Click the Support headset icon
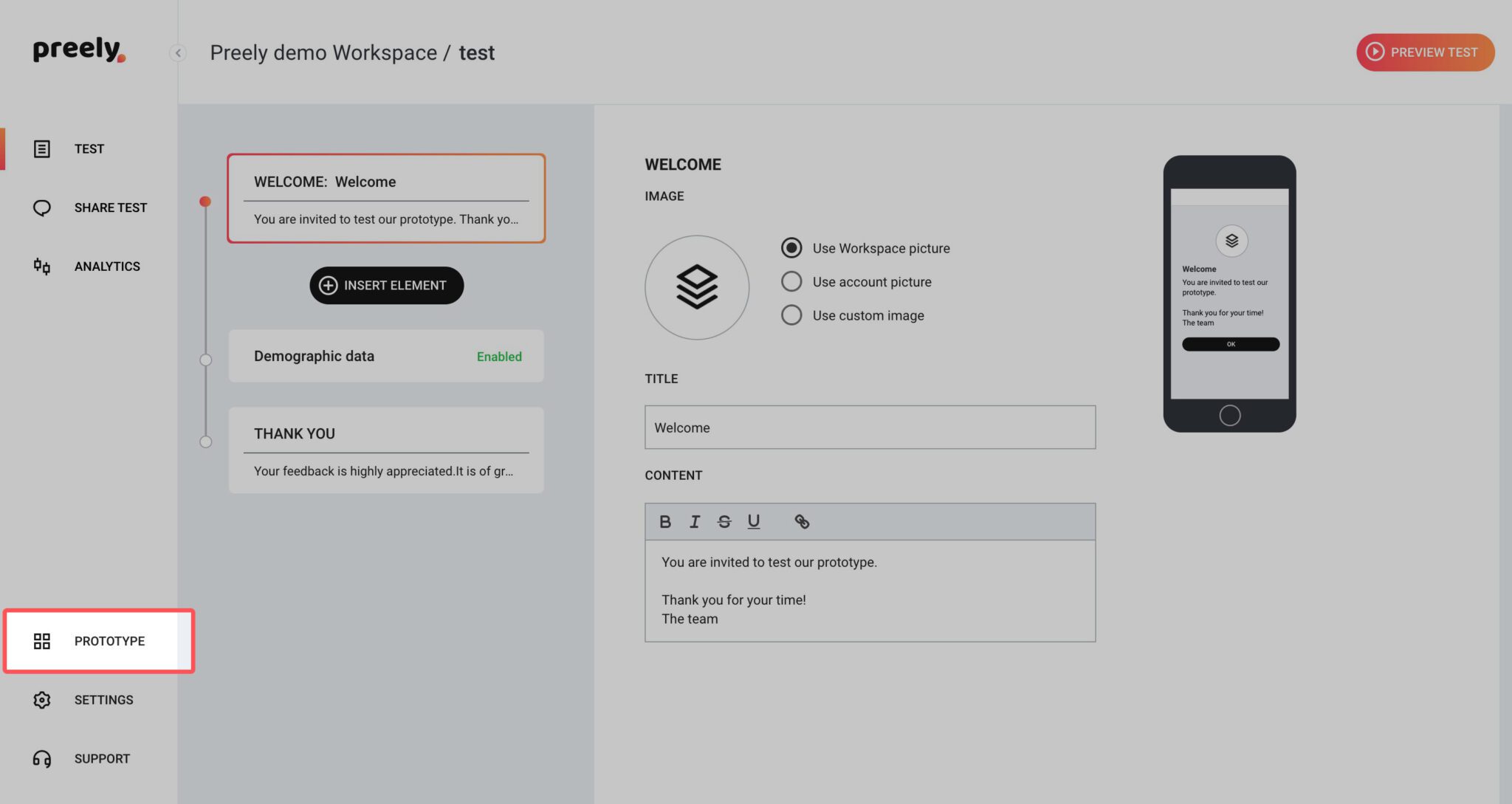Screen dimensions: 1512x804 (42, 758)
